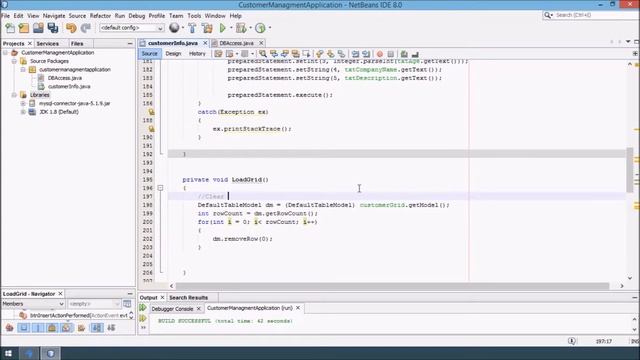The width and height of the screenshot is (640, 360).
Task: Click the Open Project icon
Action: click(38, 28)
